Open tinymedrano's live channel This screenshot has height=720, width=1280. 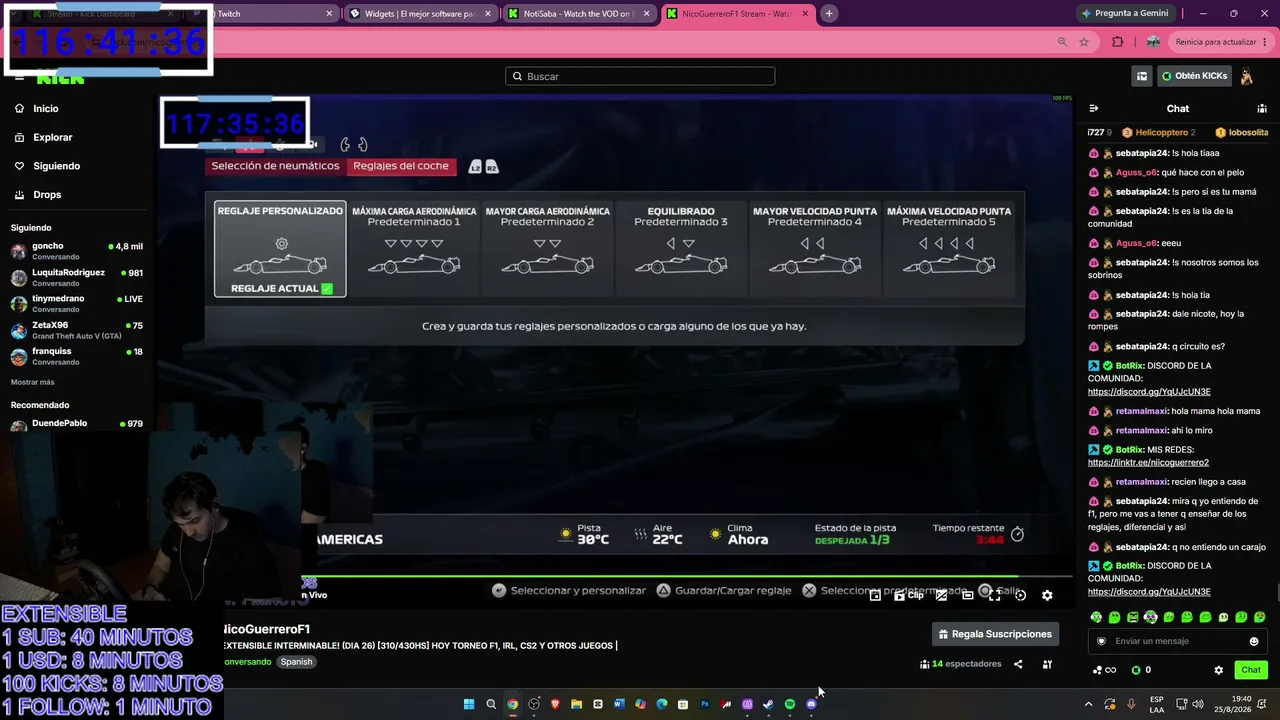tap(76, 304)
